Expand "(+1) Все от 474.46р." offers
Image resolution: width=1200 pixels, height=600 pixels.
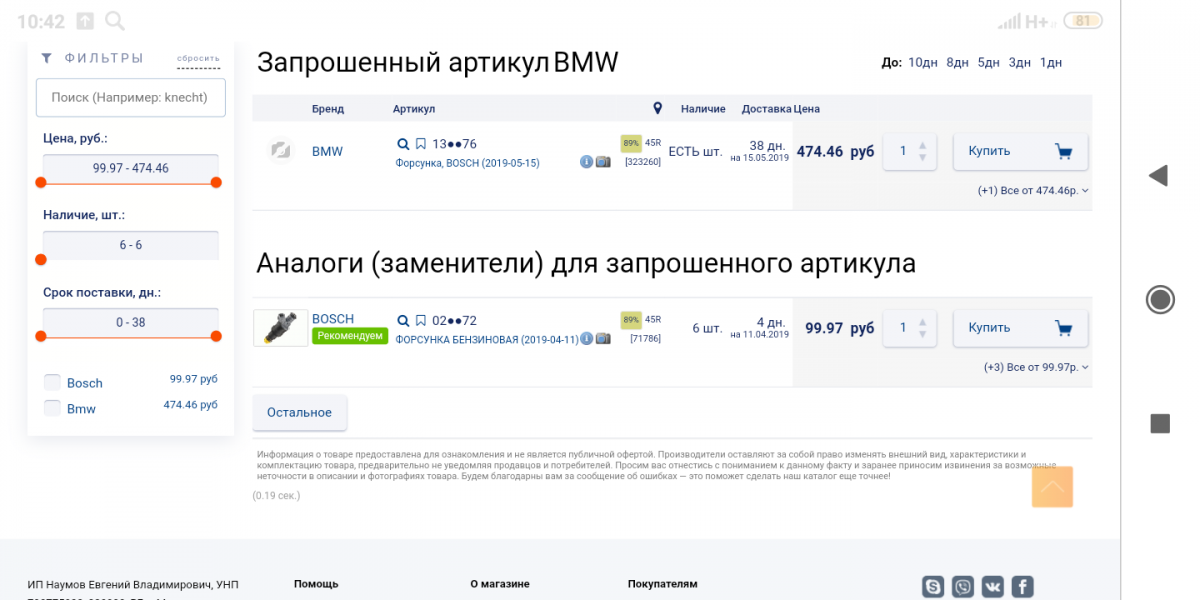(x=1034, y=190)
